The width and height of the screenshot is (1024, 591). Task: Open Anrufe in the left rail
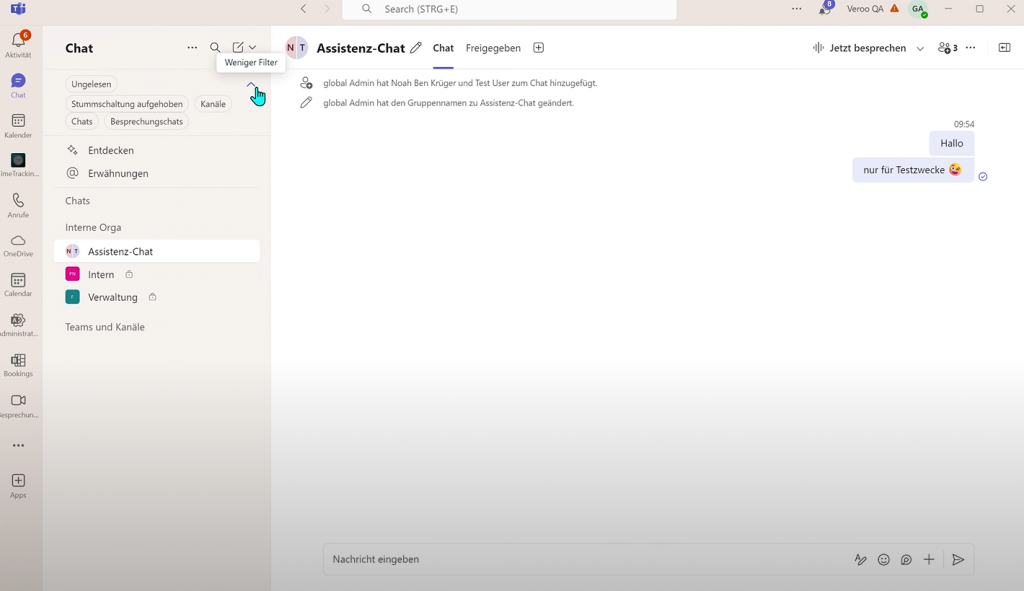(x=18, y=205)
